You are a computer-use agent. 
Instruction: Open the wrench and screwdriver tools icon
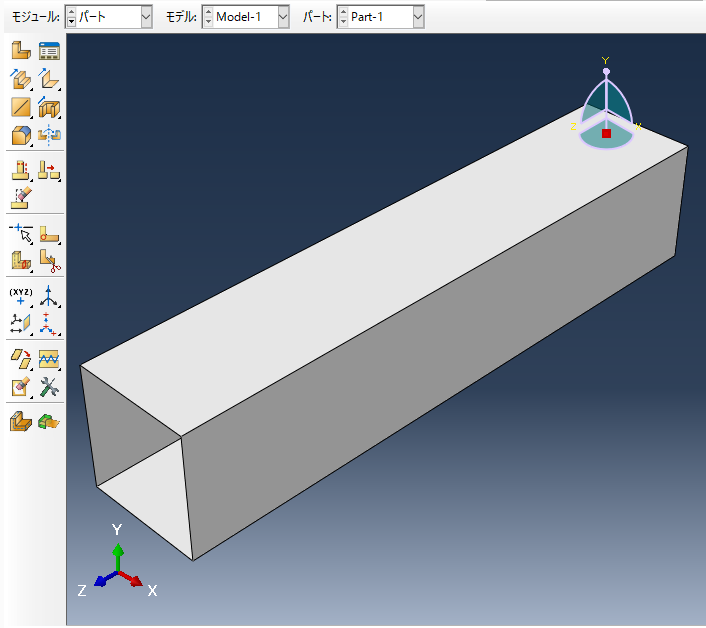tap(48, 386)
